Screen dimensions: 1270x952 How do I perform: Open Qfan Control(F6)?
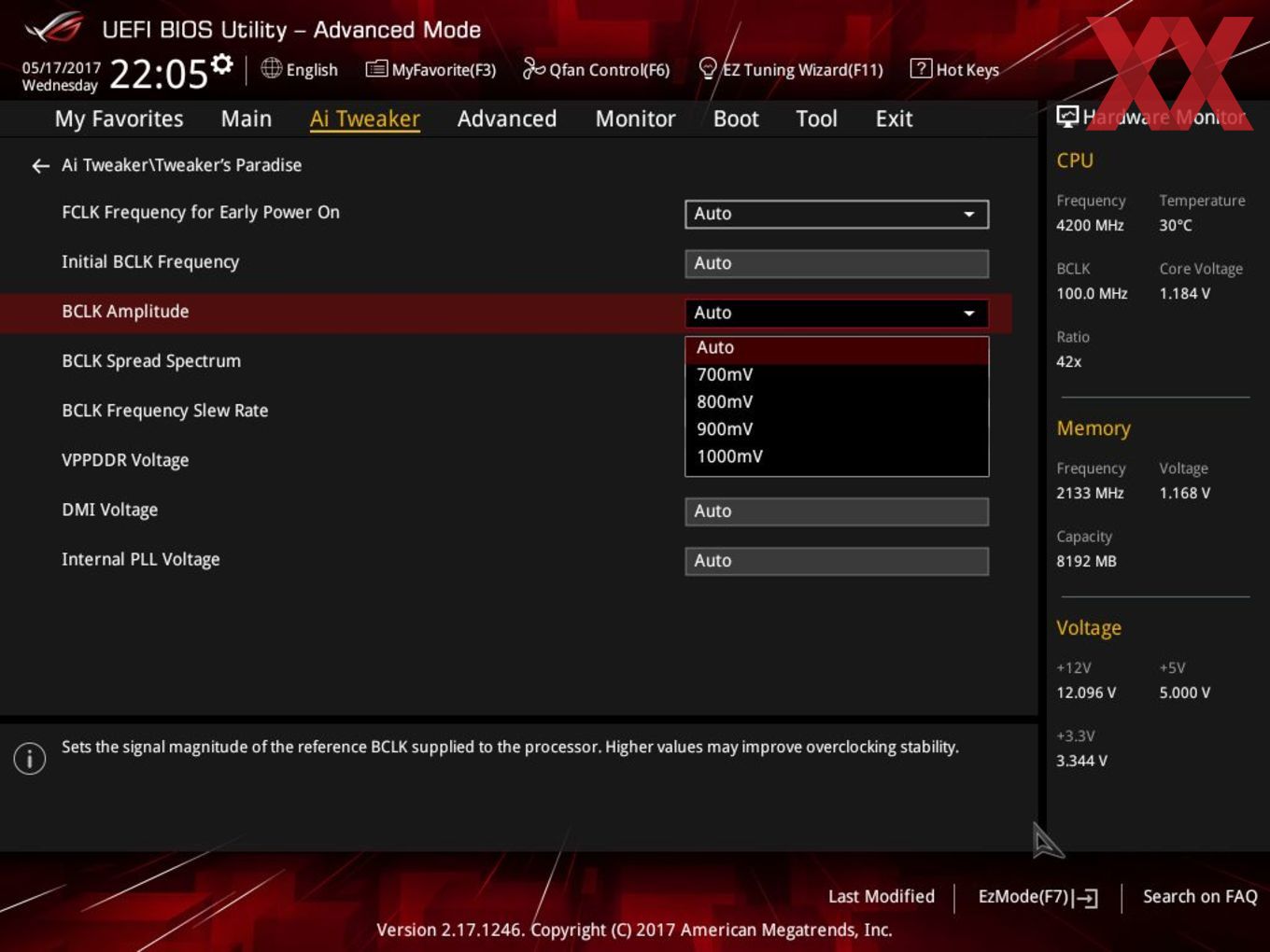point(596,70)
